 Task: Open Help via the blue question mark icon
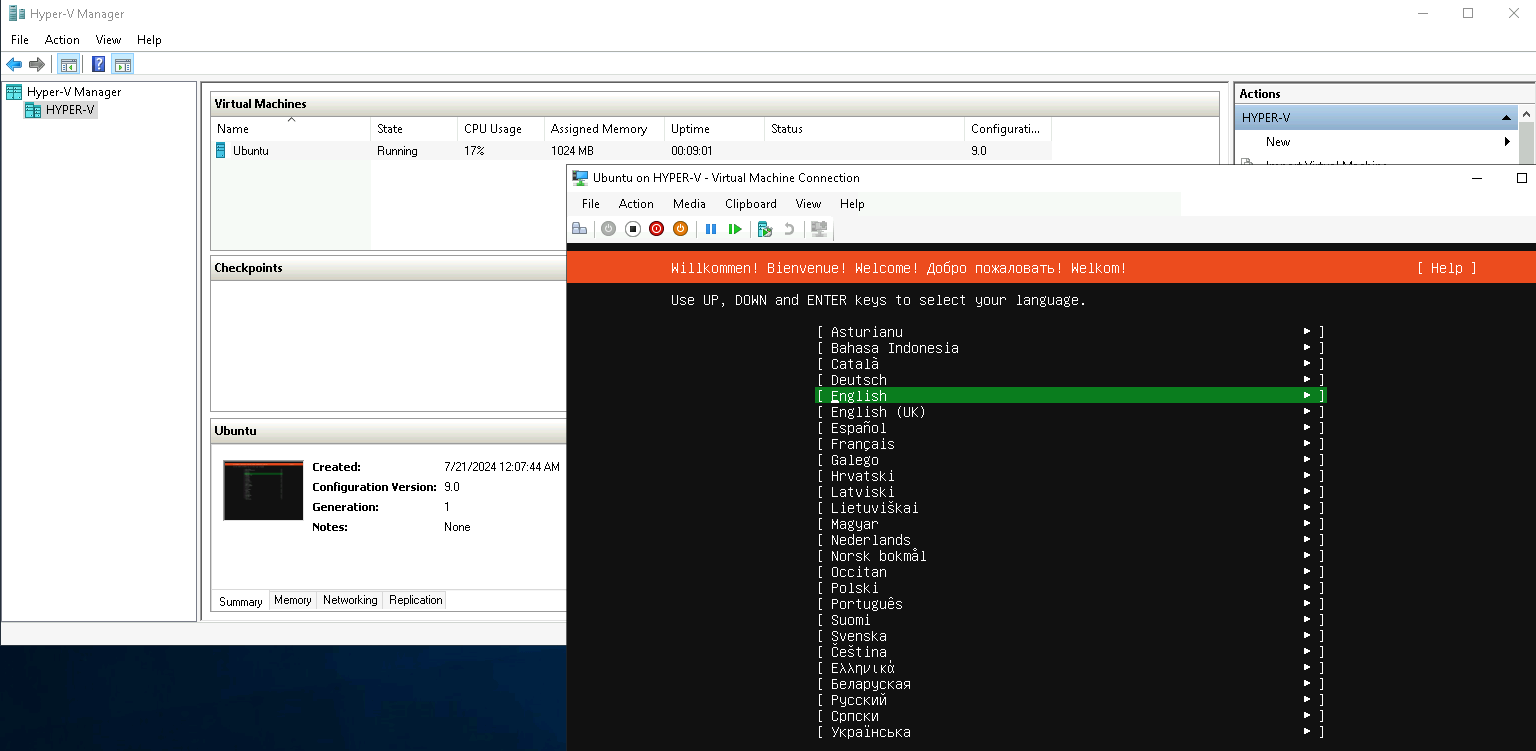(x=98, y=65)
